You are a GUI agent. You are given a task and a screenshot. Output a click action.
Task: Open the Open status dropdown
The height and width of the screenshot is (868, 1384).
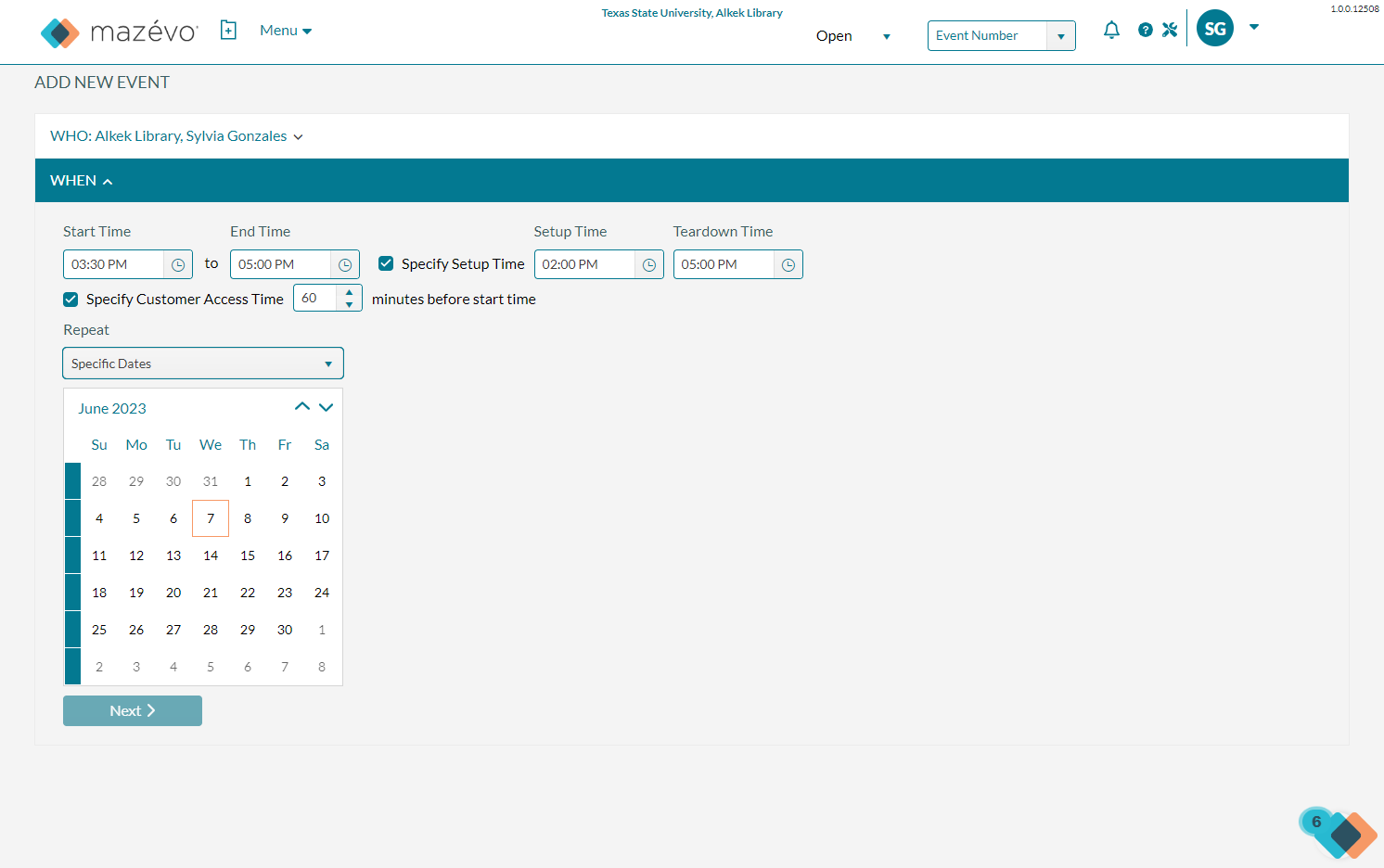point(853,36)
